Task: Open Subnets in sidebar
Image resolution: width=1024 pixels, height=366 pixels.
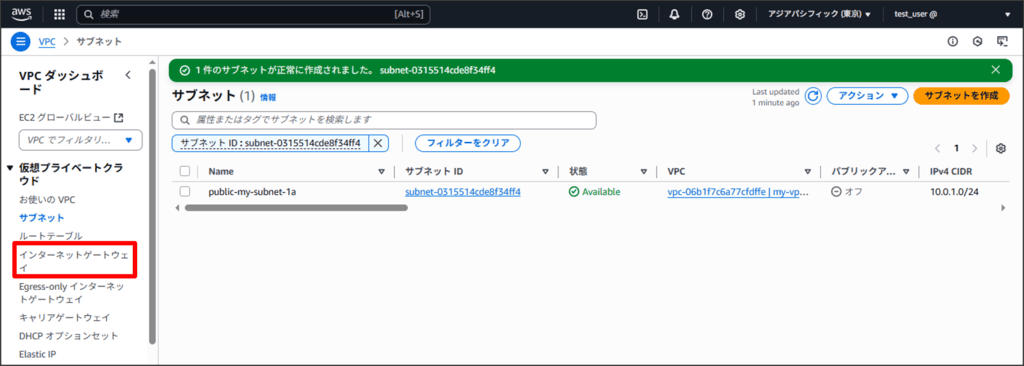Action: [x=42, y=218]
